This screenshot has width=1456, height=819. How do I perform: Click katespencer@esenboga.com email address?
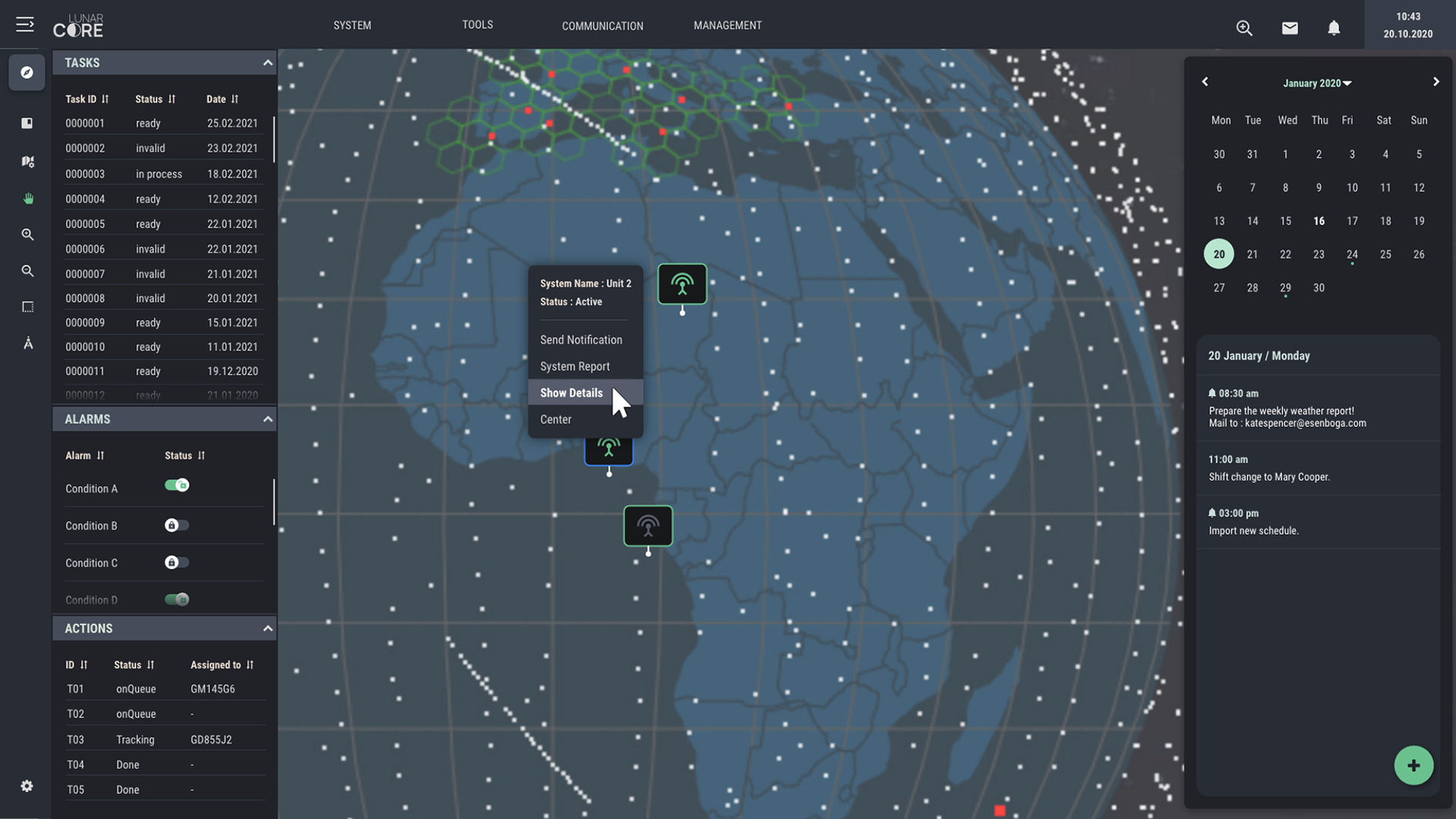[x=1305, y=424]
